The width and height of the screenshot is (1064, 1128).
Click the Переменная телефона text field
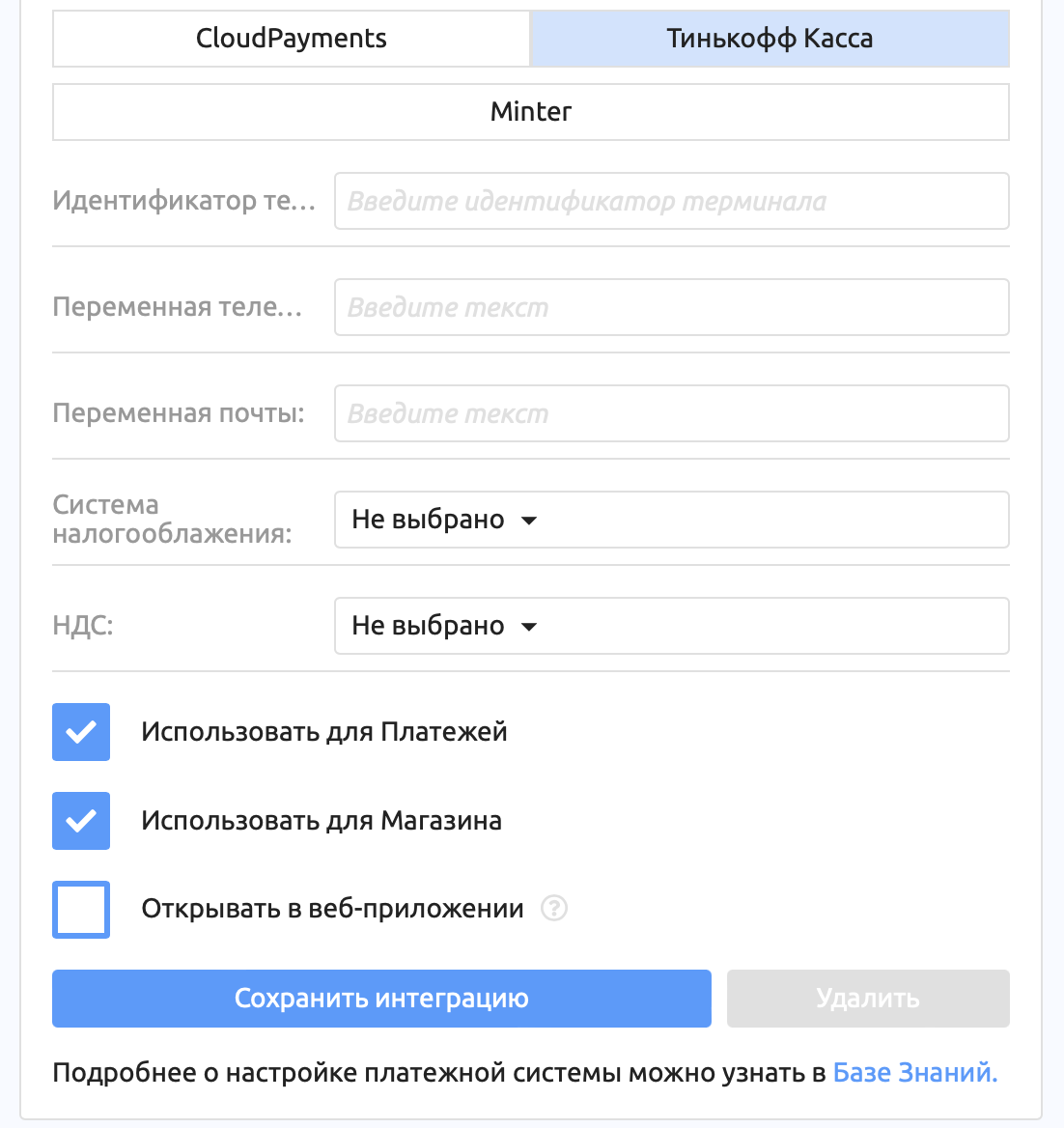[x=672, y=307]
